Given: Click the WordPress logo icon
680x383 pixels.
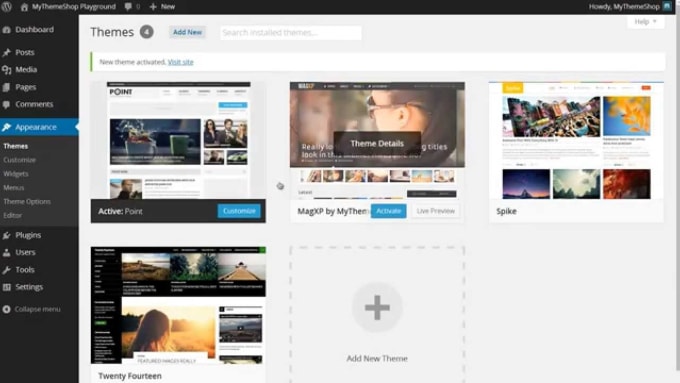Looking at the screenshot, I should pos(6,6).
